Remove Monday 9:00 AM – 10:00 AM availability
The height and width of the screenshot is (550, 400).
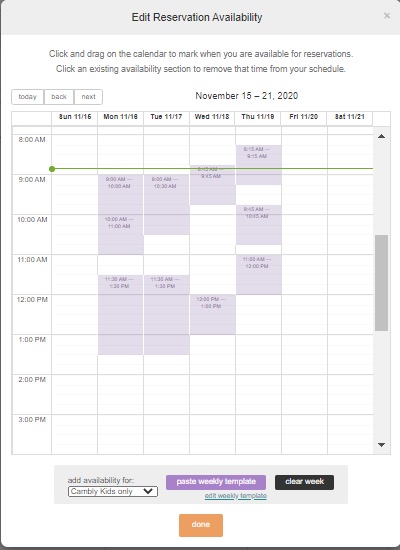pyautogui.click(x=120, y=194)
